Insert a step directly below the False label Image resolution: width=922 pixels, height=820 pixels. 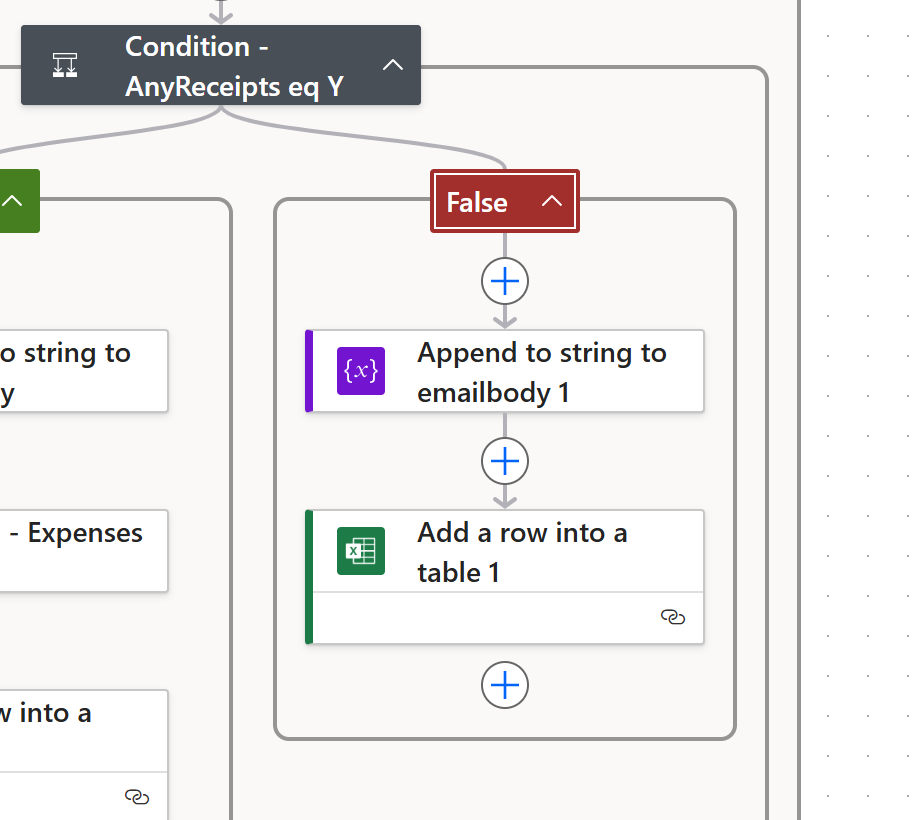tap(505, 282)
